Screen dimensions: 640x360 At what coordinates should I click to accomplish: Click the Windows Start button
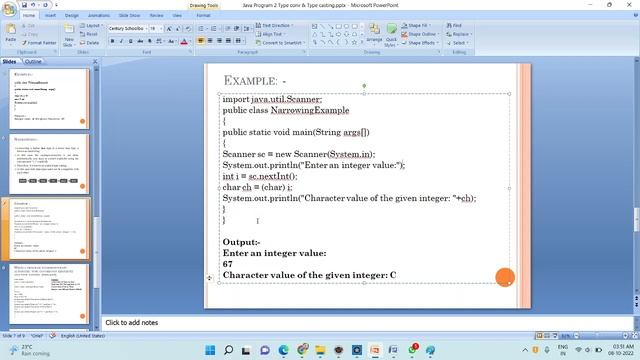coord(210,350)
